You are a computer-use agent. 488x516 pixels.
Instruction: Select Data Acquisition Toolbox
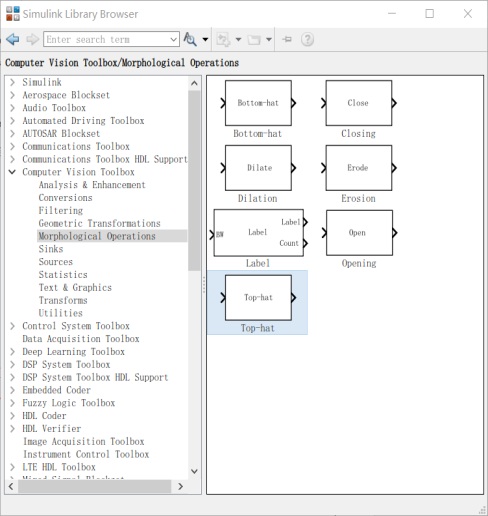[81, 339]
